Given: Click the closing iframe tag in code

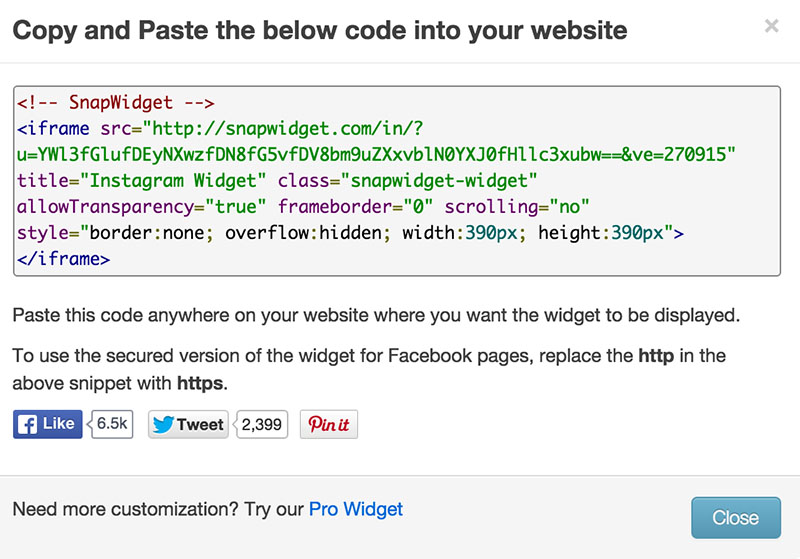Looking at the screenshot, I should point(63,259).
